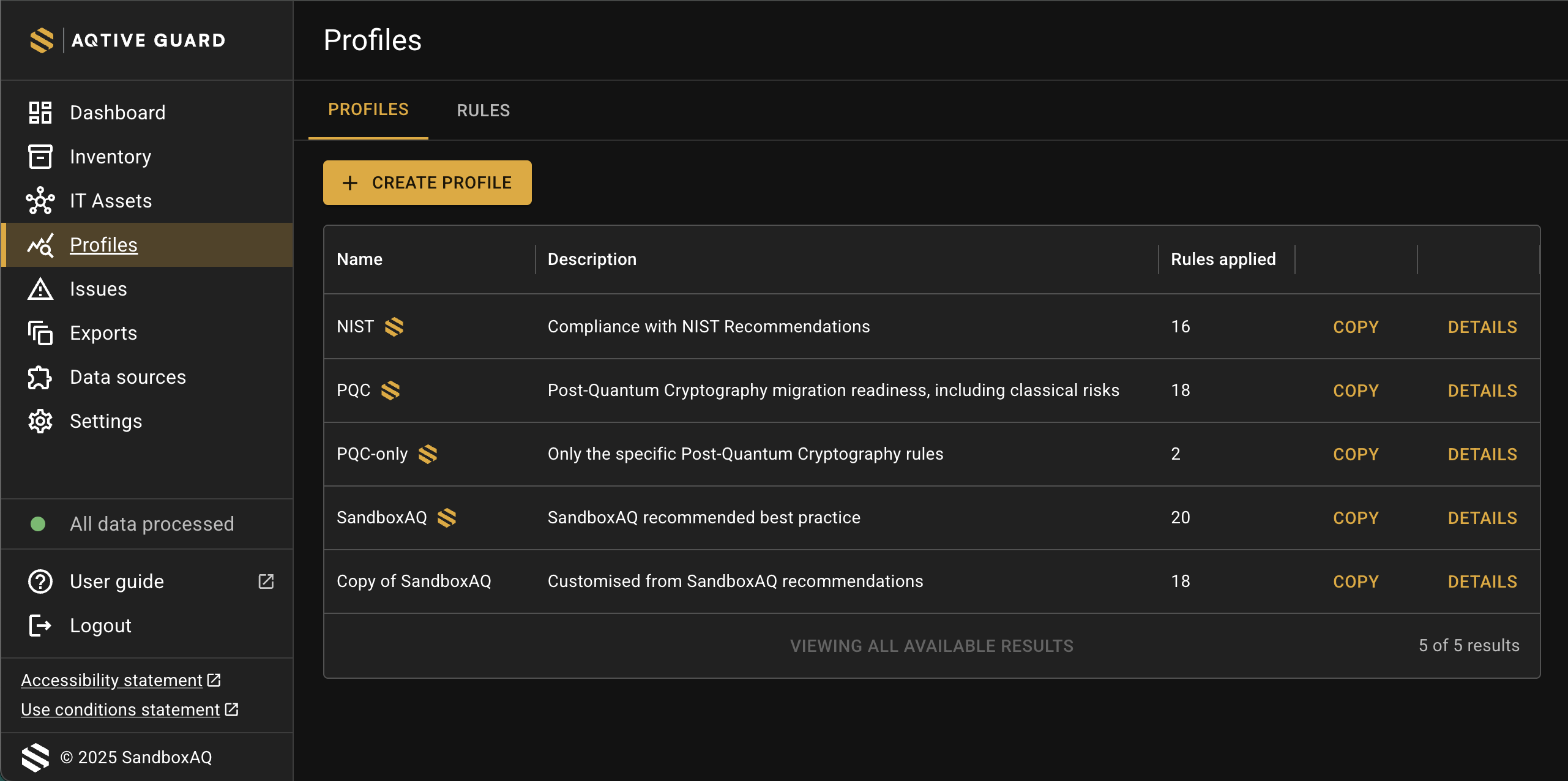This screenshot has height=781, width=1568.
Task: View details of Copy of SandboxAQ
Action: coord(1482,581)
